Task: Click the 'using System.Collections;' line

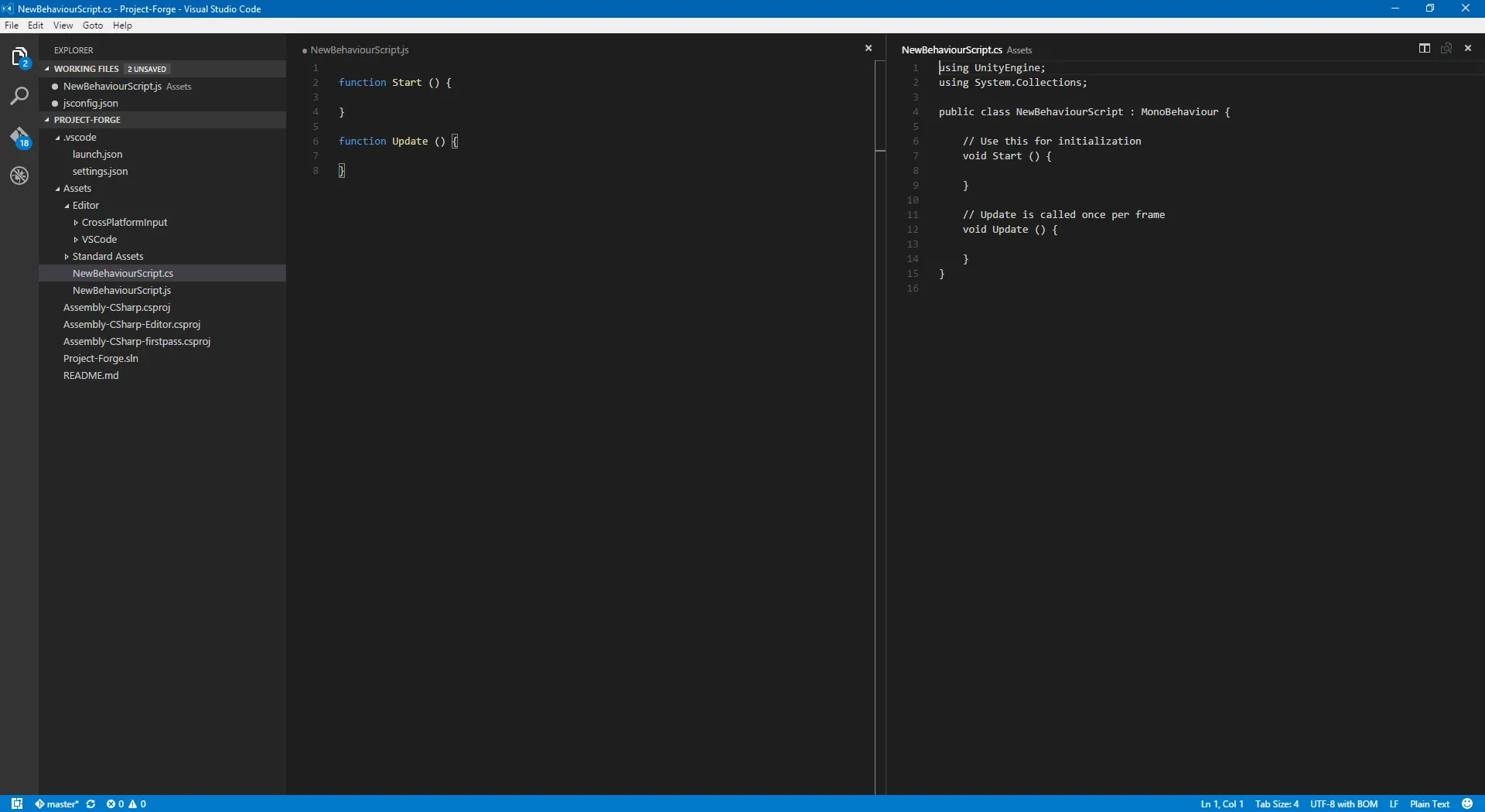Action: click(x=1012, y=82)
